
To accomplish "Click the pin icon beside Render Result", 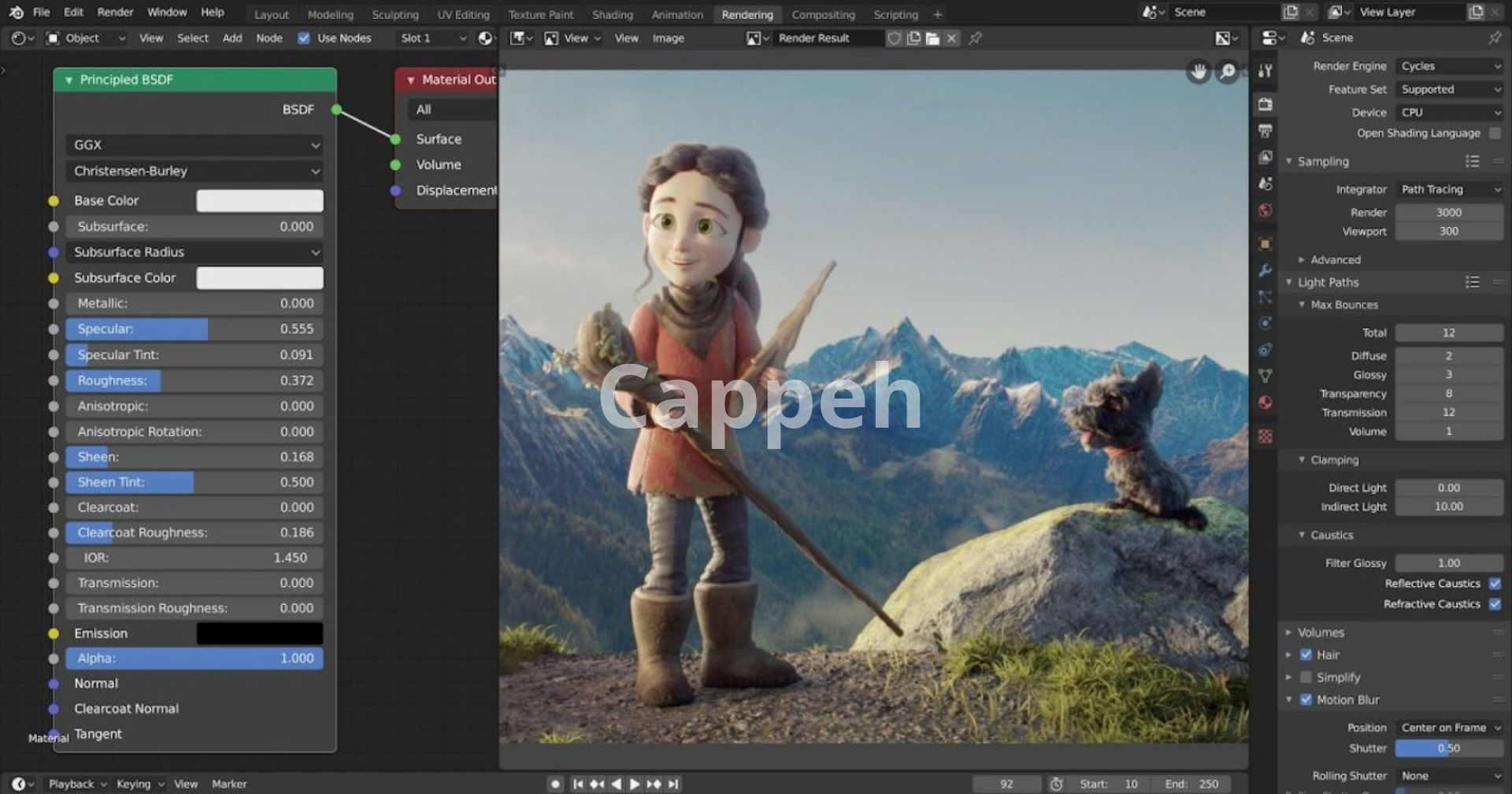I will click(975, 38).
